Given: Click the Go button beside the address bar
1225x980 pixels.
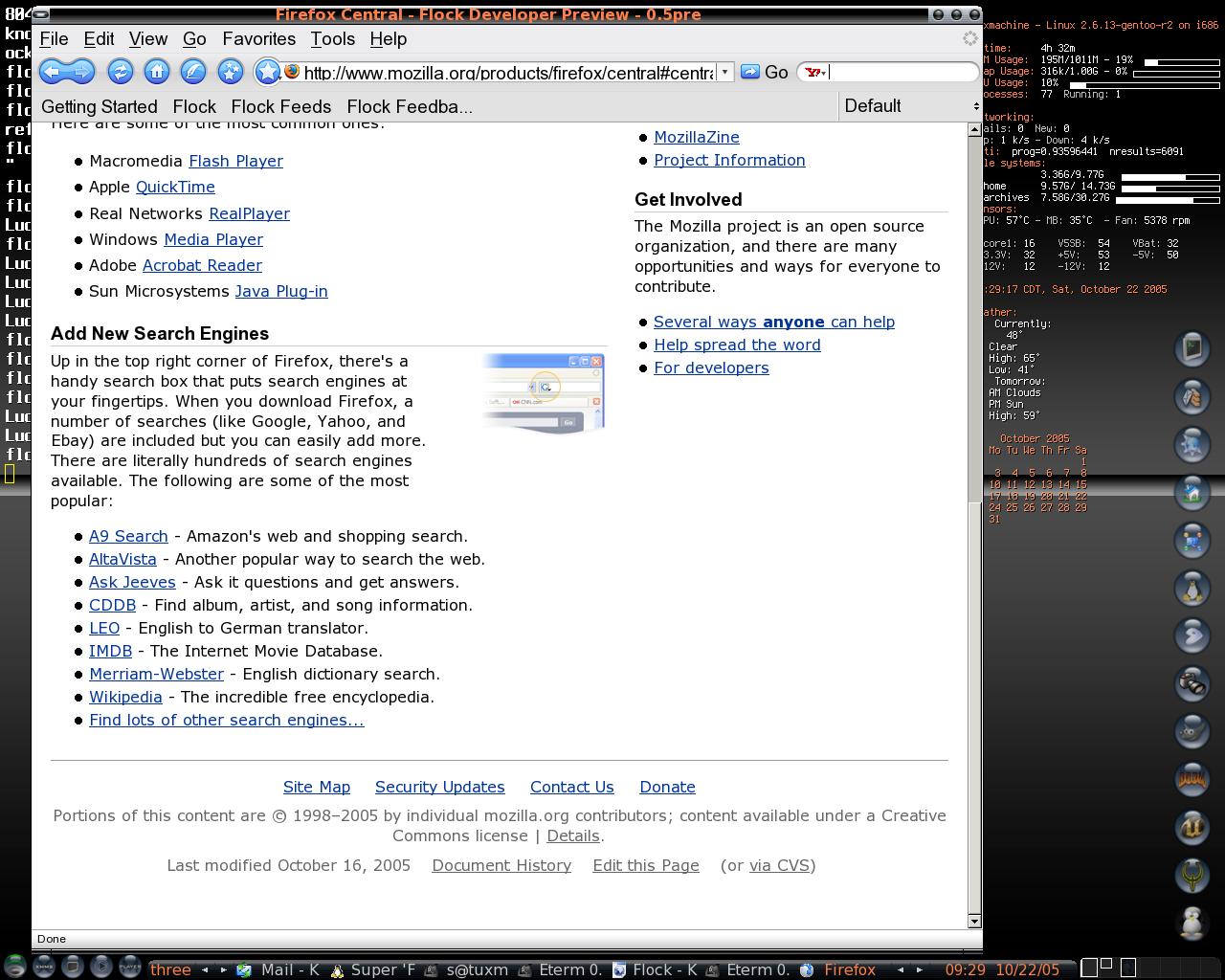Looking at the screenshot, I should 765,72.
